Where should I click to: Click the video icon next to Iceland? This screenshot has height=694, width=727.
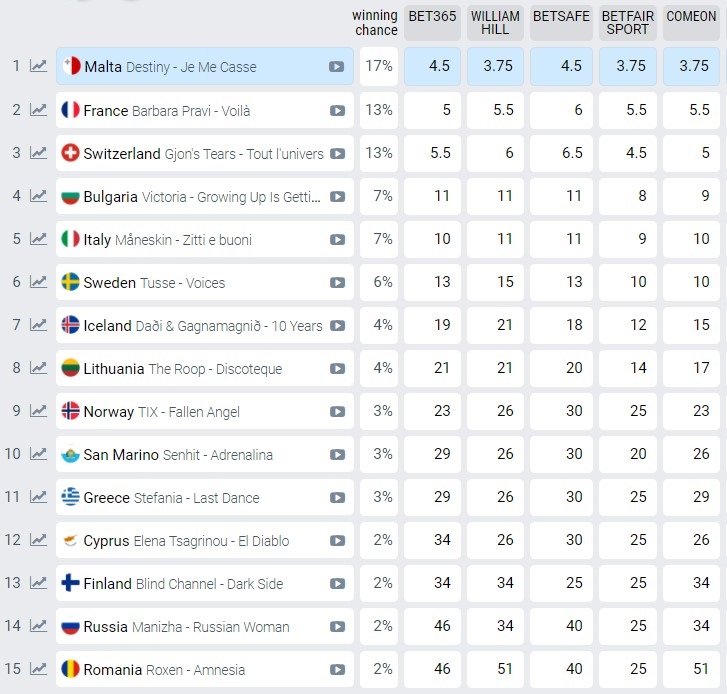pyautogui.click(x=337, y=326)
